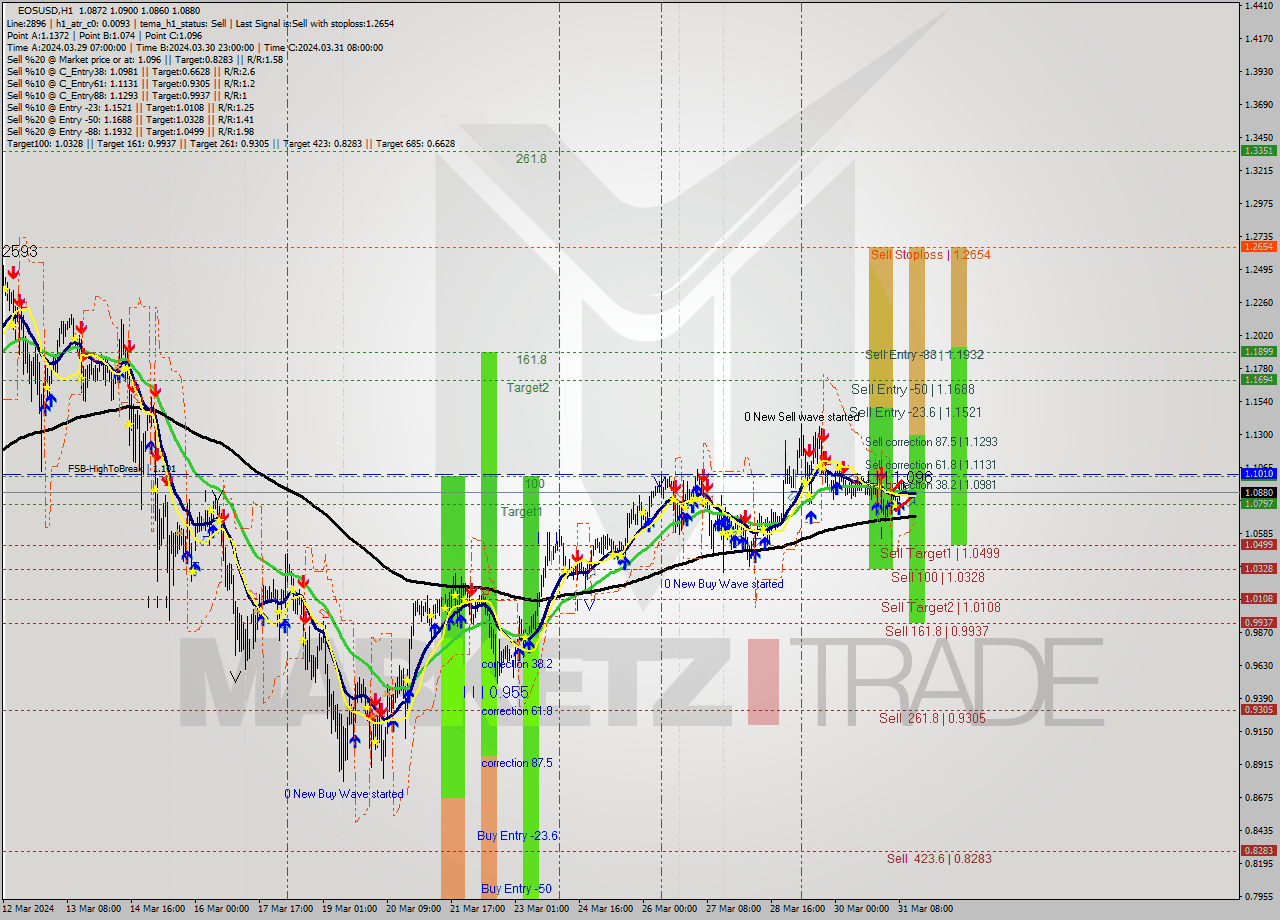Click the '31 Mar 08:00' time axis label
This screenshot has height=920, width=1280.
pyautogui.click(x=925, y=909)
